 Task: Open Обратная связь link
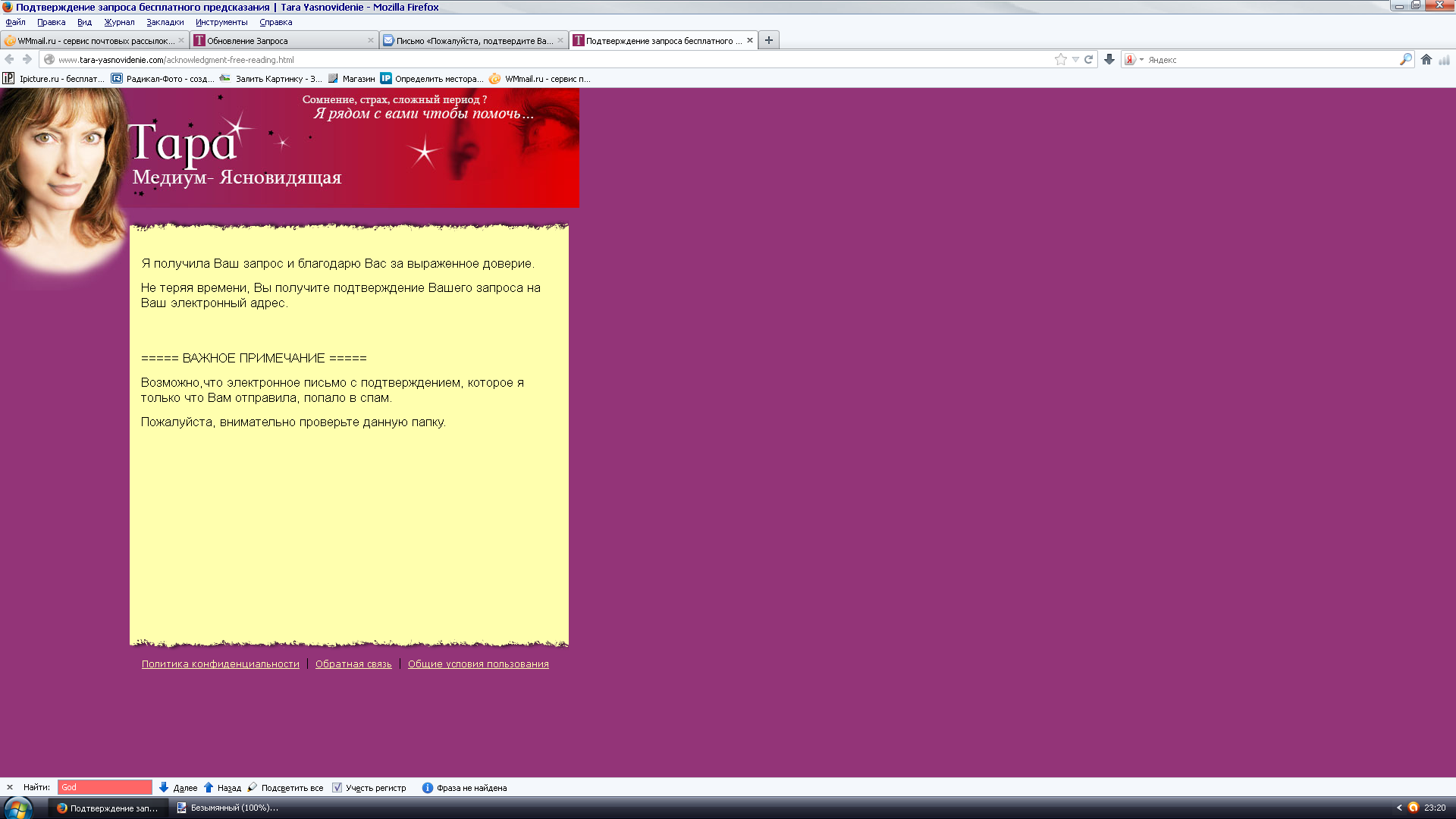coord(353,664)
